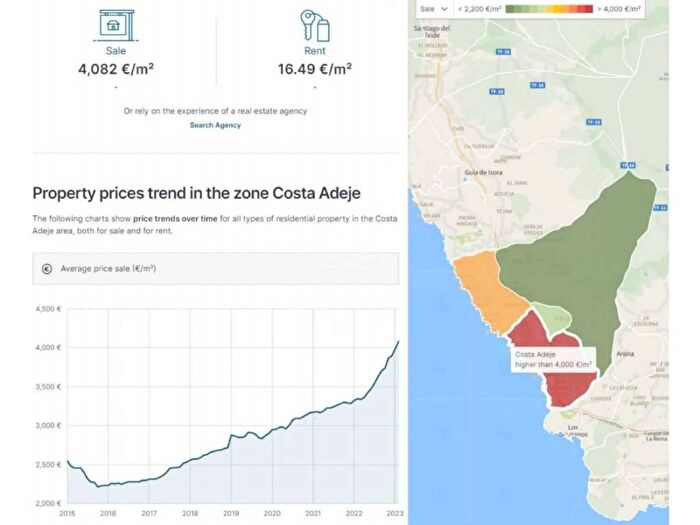
Task: Click the Sale house icon
Action: [x=116, y=24]
